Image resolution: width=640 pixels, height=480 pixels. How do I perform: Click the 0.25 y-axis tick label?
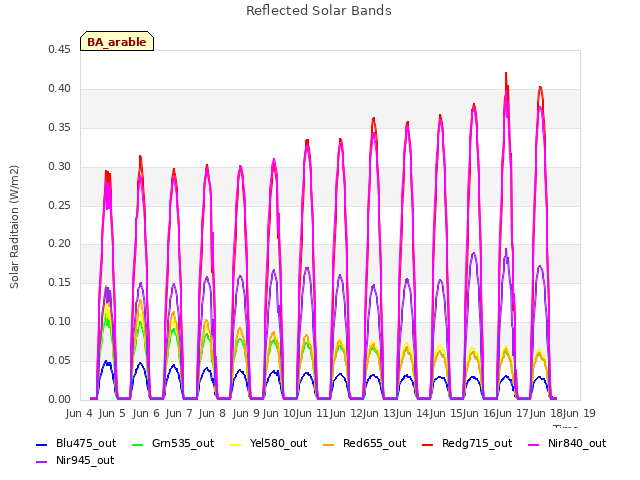pos(59,205)
